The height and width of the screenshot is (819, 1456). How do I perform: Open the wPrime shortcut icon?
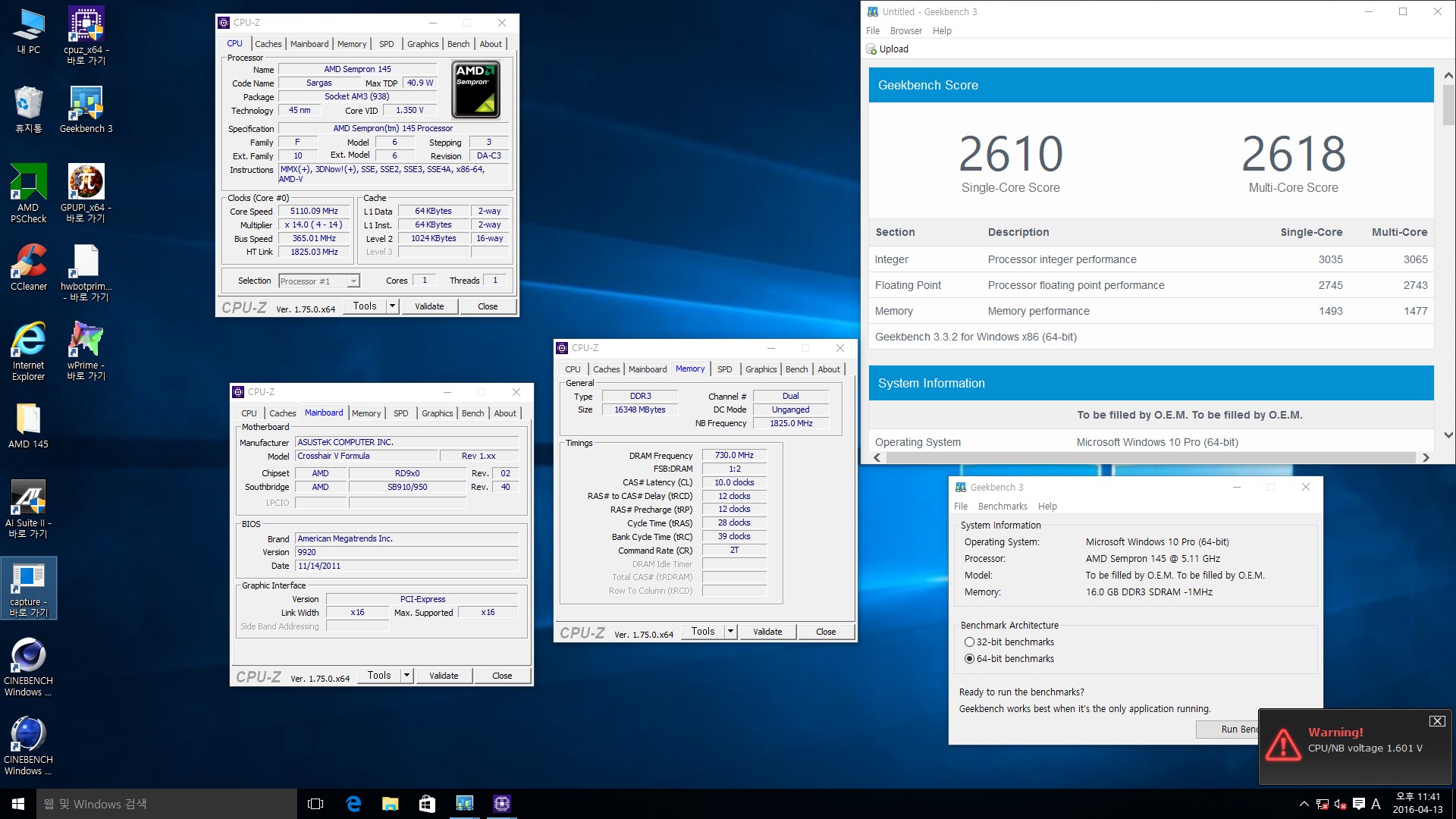(86, 350)
